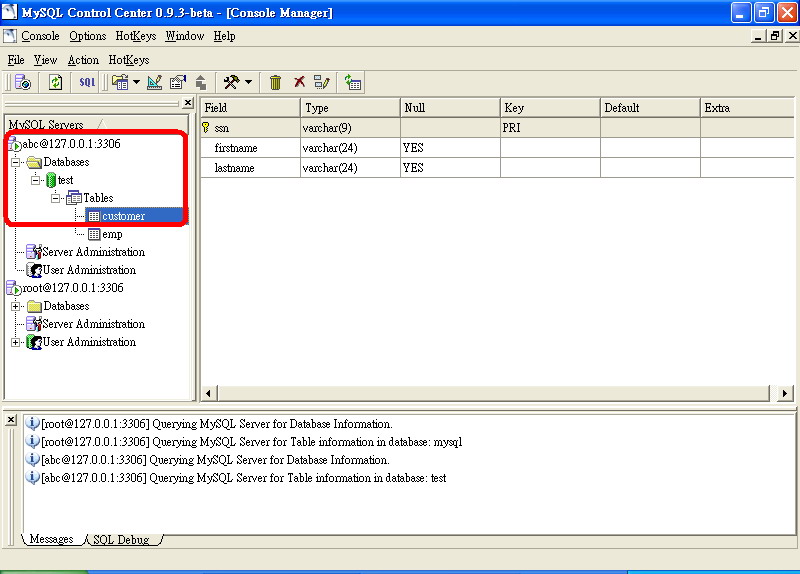Image resolution: width=800 pixels, height=574 pixels.
Task: Click the rename table toolbar icon
Action: point(322,82)
